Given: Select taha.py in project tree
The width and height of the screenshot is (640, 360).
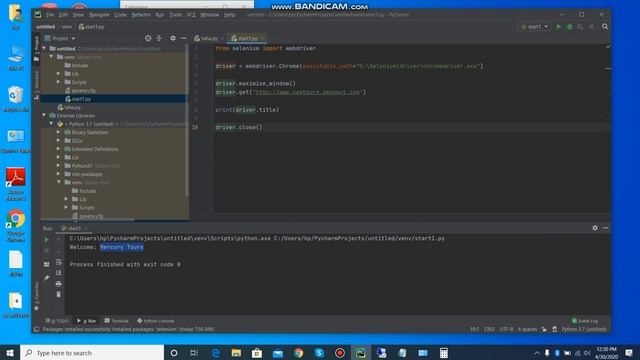Looking at the screenshot, I should 72,107.
